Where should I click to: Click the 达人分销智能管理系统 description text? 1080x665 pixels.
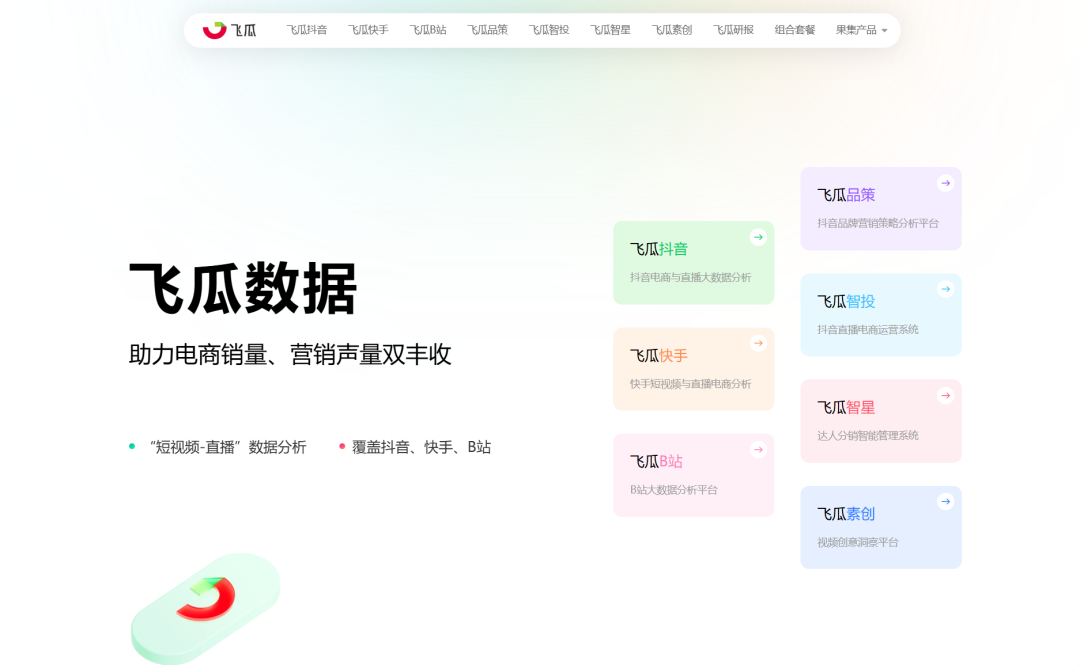867,435
